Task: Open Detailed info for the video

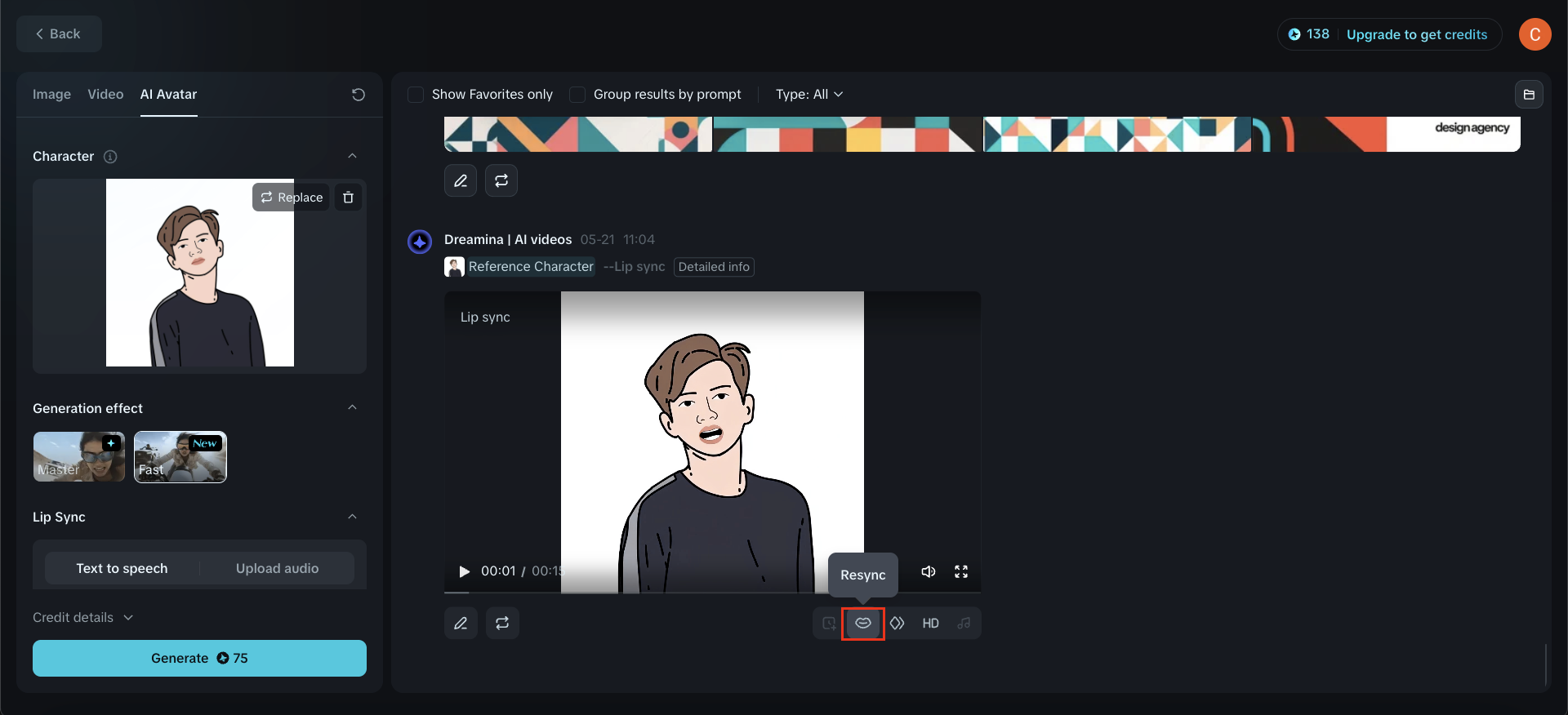Action: (714, 267)
